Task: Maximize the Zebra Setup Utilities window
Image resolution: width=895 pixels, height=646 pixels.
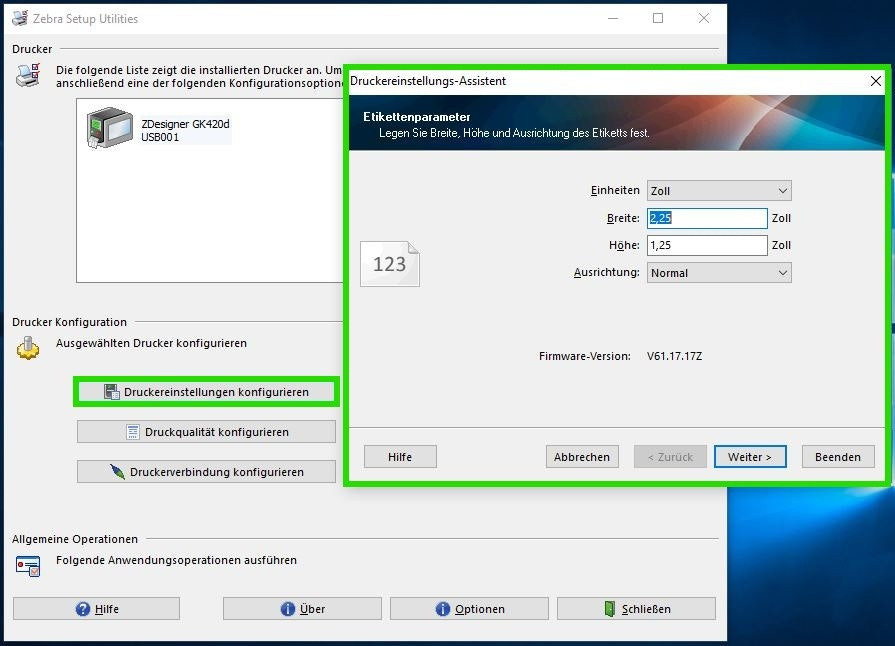Action: 658,18
